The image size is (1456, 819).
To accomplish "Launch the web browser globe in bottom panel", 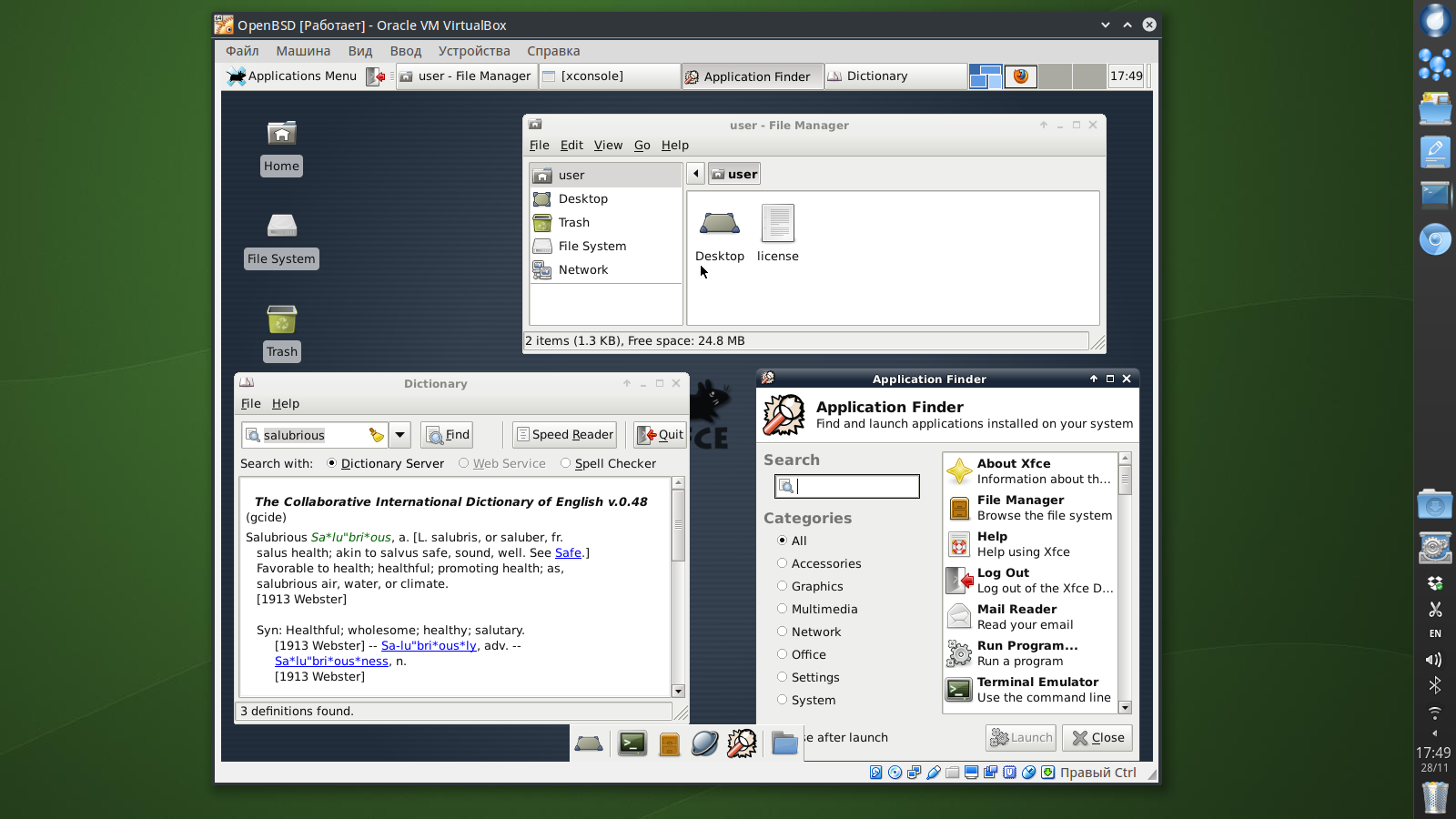I will pos(705,743).
